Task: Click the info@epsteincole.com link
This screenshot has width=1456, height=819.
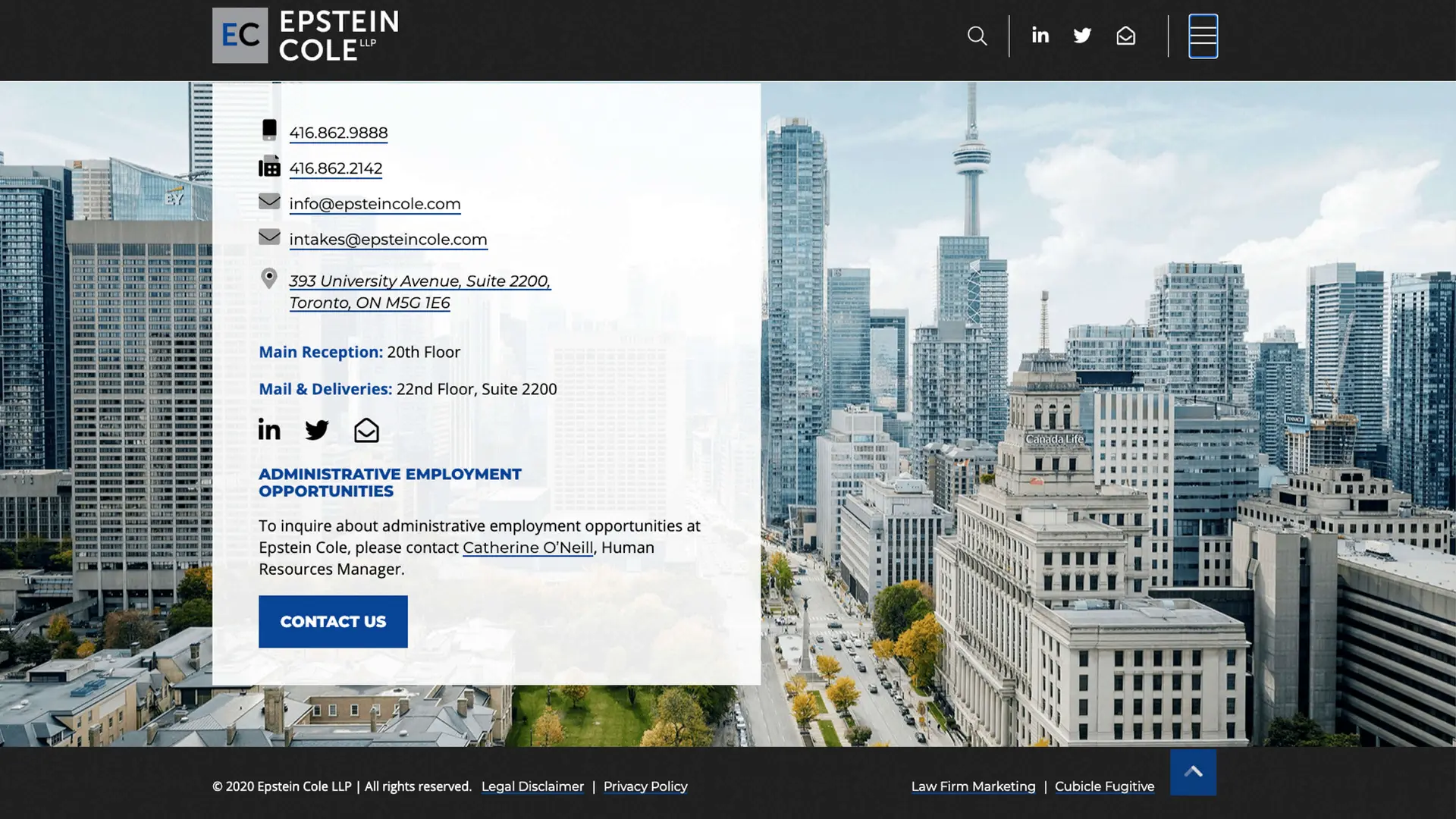Action: (x=375, y=203)
